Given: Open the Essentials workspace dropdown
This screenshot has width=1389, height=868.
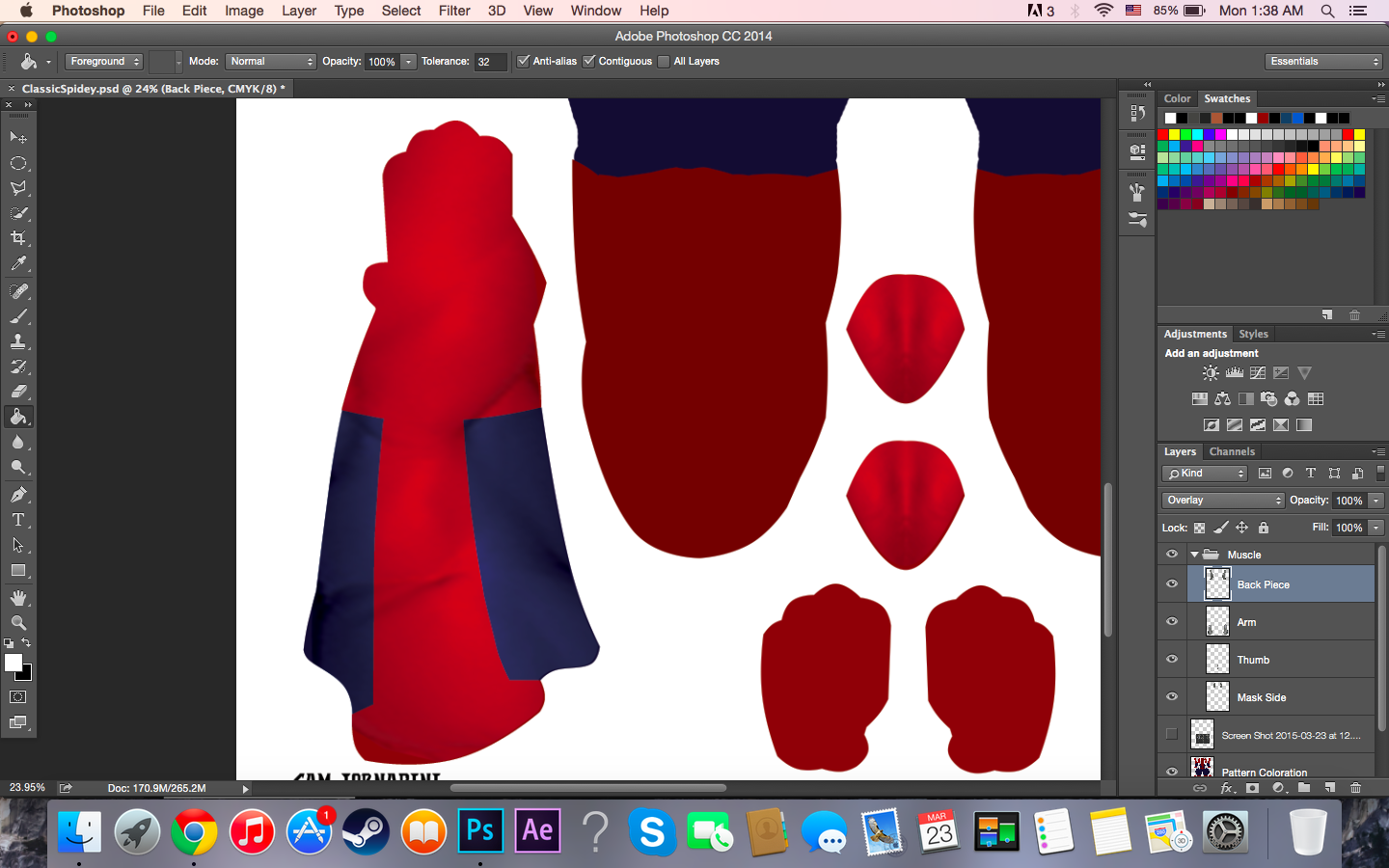Looking at the screenshot, I should click(x=1324, y=62).
